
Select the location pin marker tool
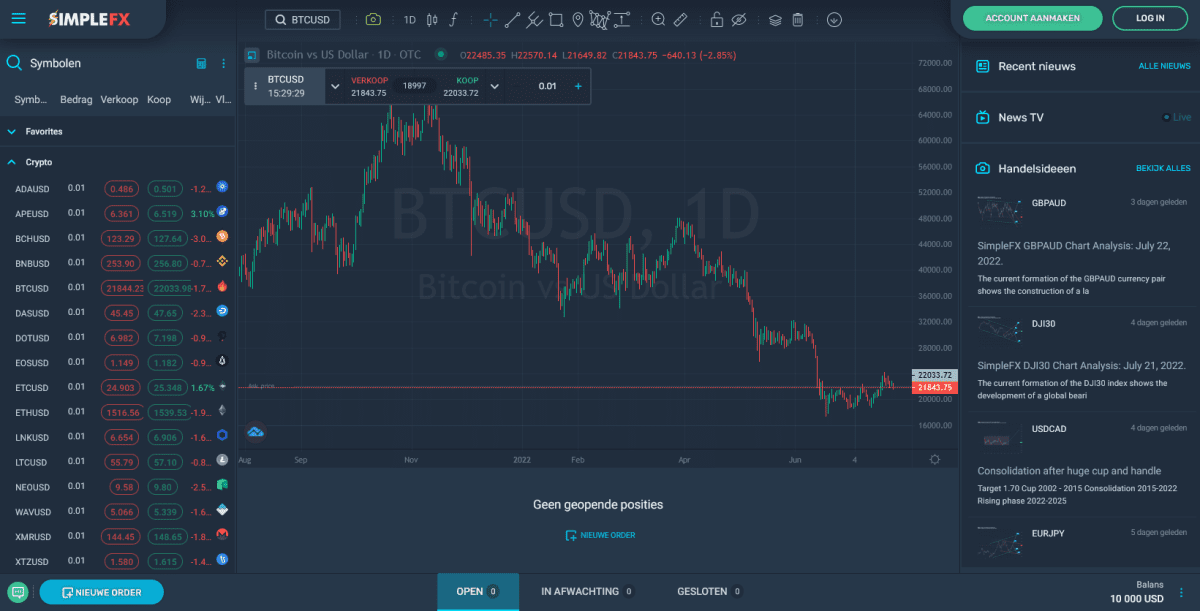[x=578, y=19]
